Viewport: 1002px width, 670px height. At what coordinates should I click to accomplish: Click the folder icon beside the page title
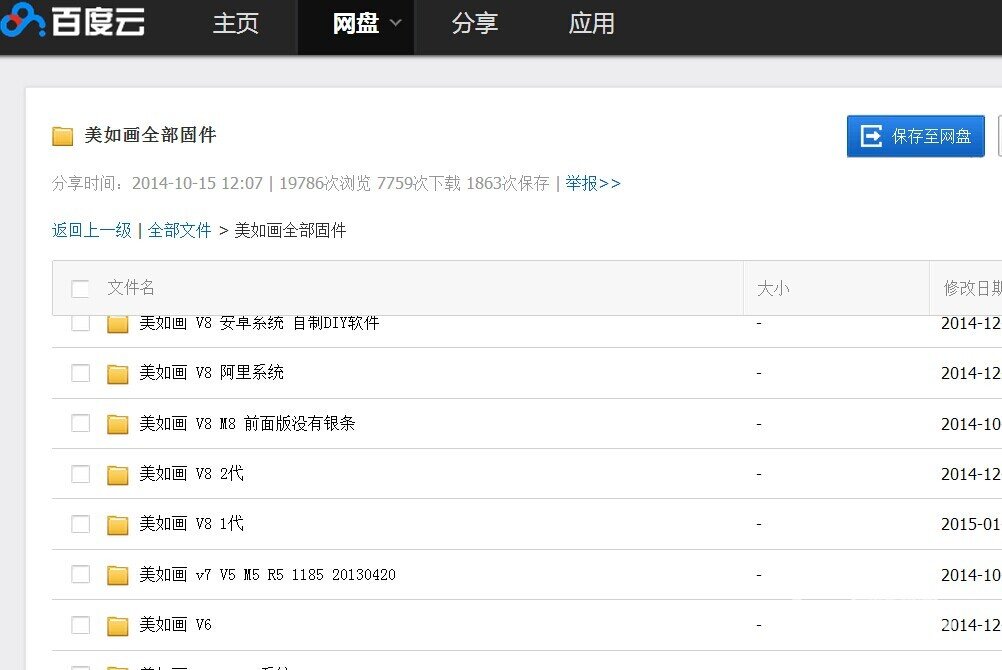(63, 136)
